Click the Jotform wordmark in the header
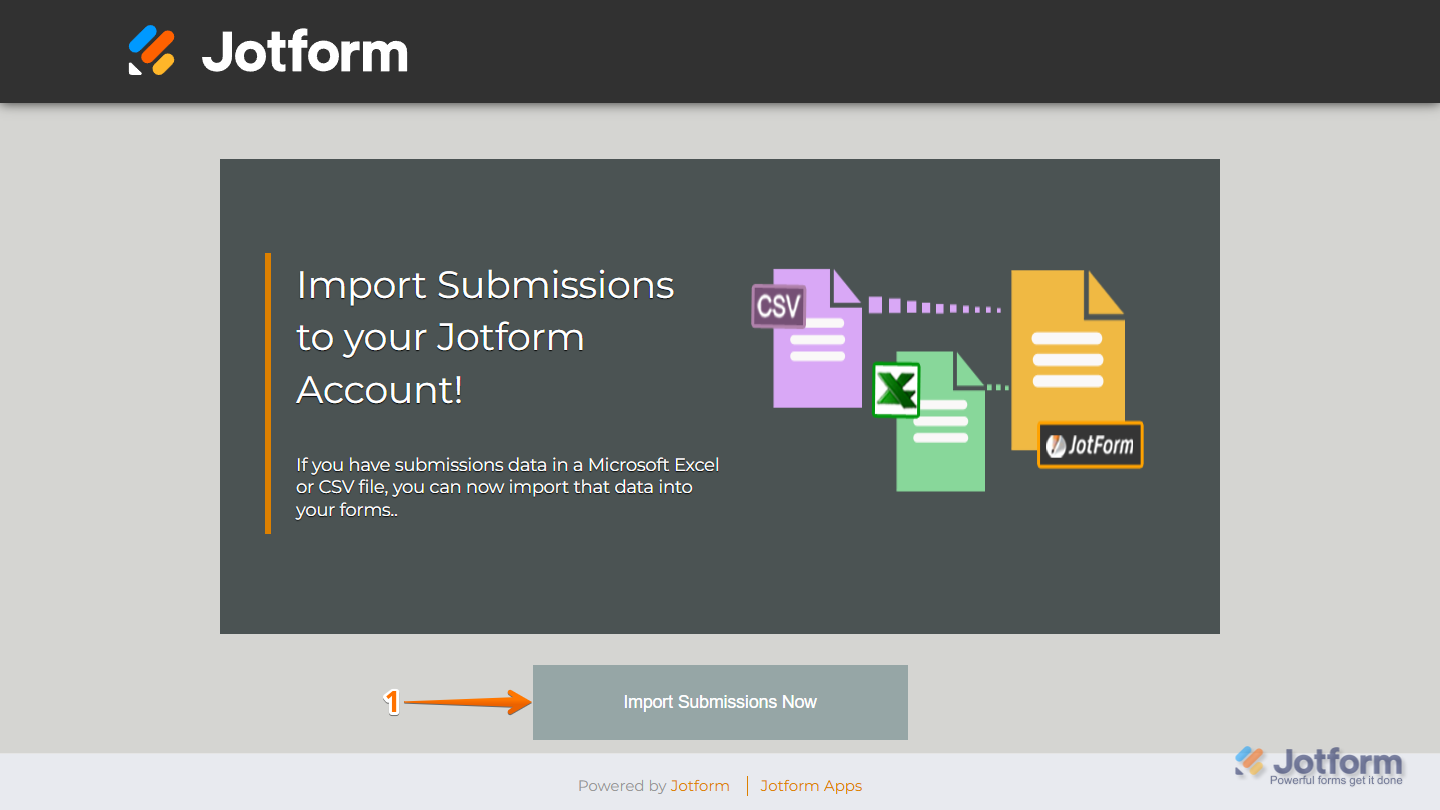The height and width of the screenshot is (810, 1440). click(305, 52)
